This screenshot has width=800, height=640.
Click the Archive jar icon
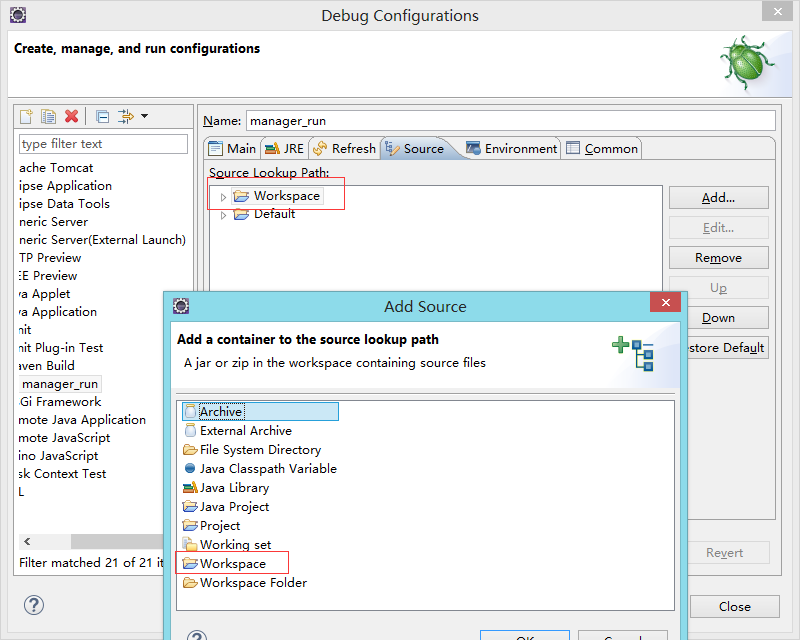coord(190,411)
